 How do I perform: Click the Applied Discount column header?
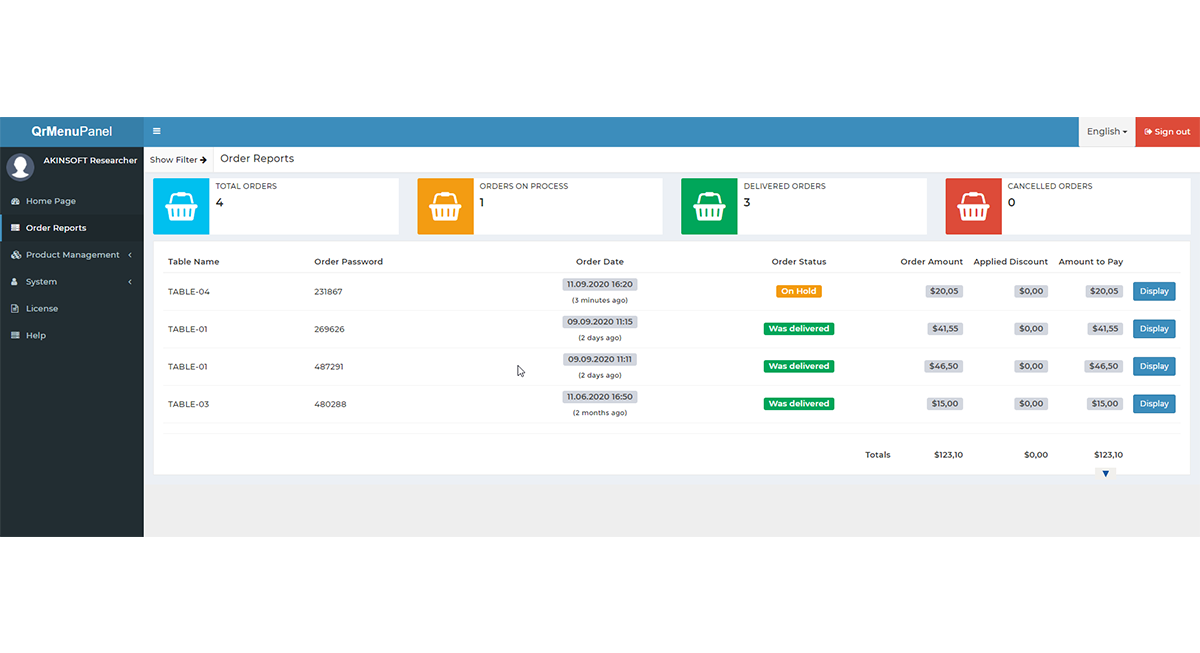pos(1011,262)
